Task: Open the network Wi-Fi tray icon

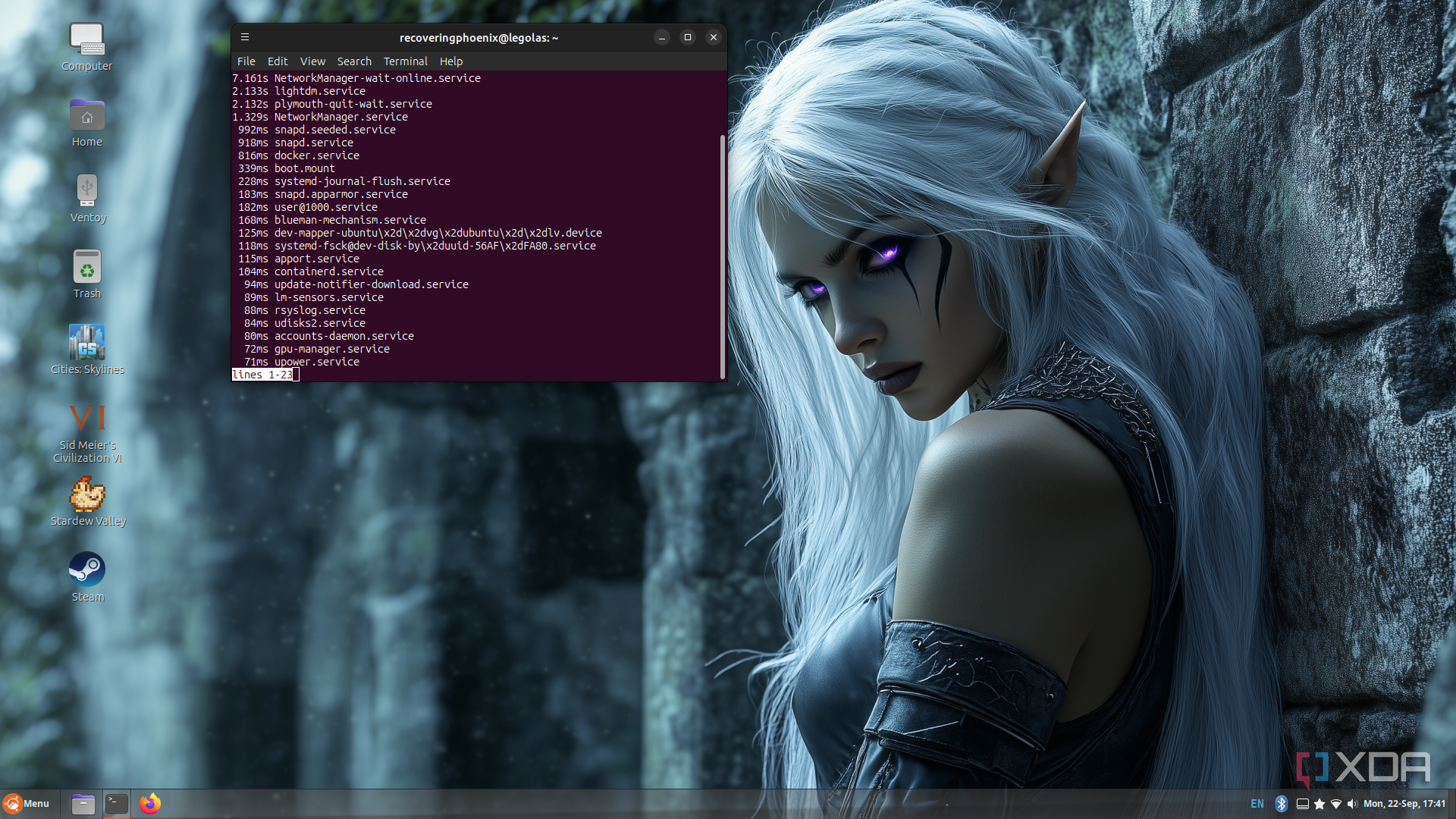Action: click(x=1336, y=804)
